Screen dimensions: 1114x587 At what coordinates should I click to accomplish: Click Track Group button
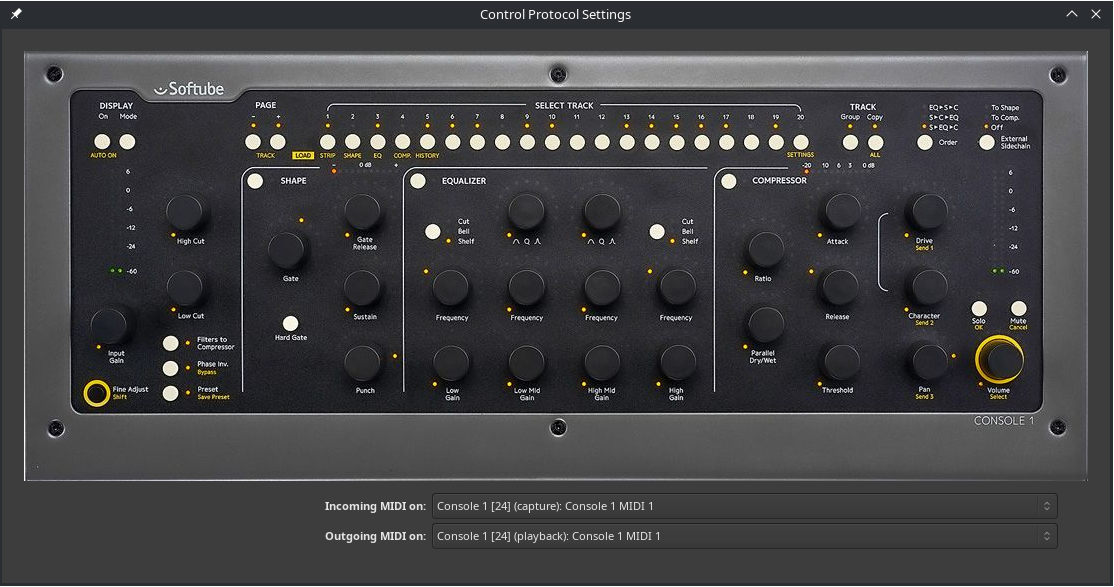(850, 142)
